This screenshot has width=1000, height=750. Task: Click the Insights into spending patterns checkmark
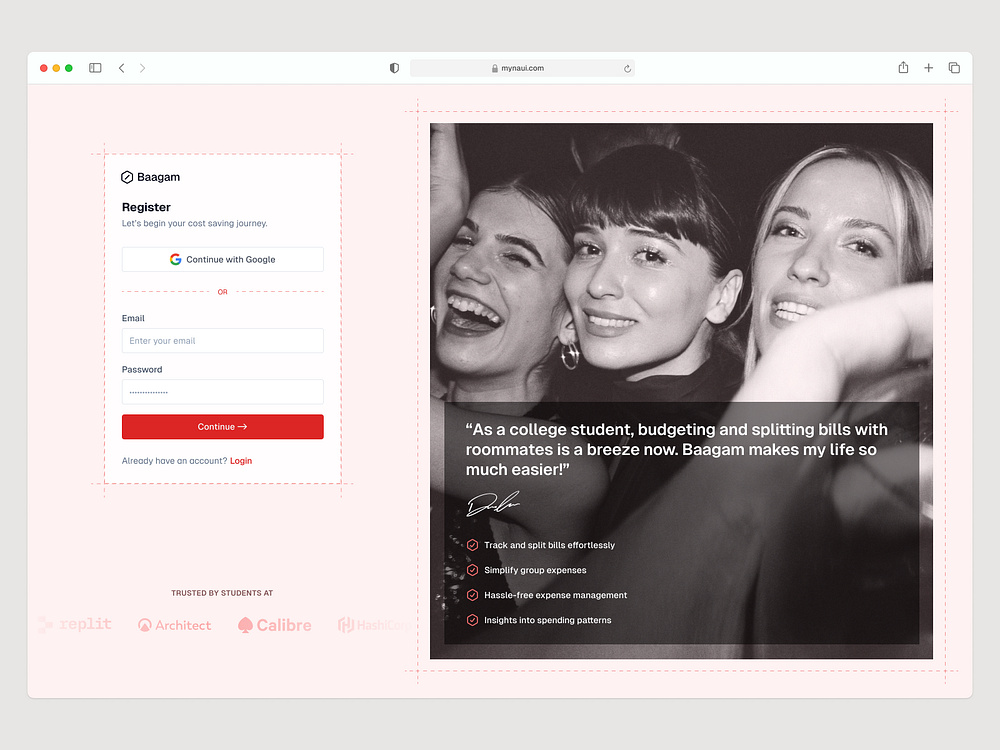pos(471,620)
